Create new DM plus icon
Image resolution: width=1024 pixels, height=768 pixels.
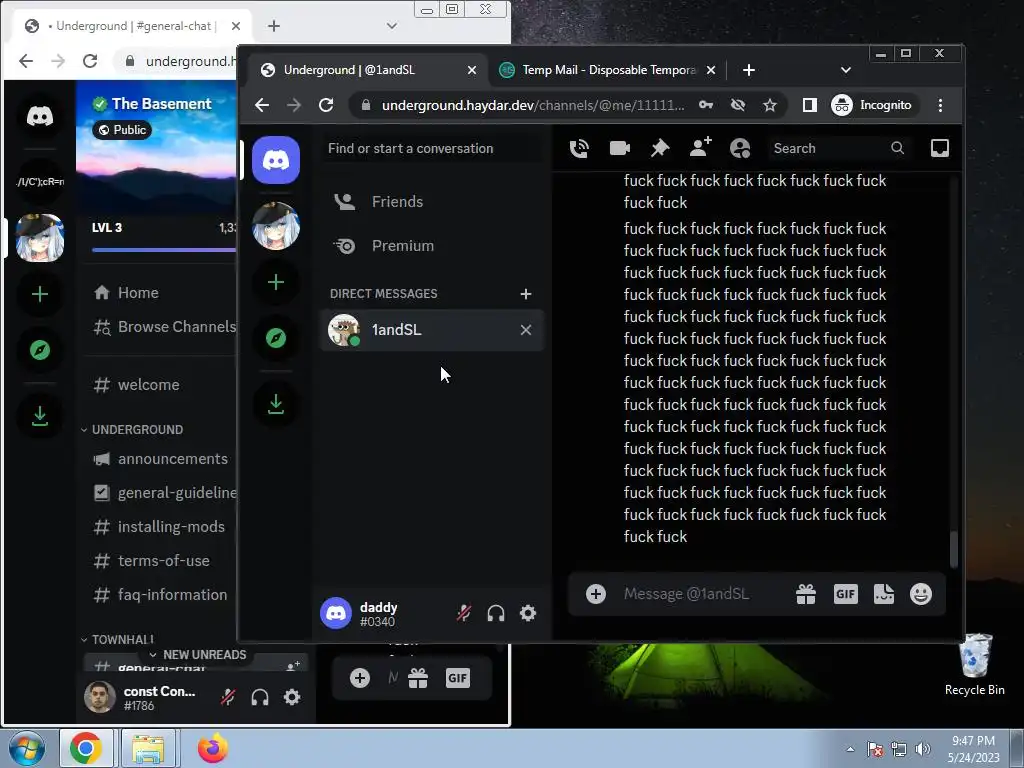[x=526, y=294]
